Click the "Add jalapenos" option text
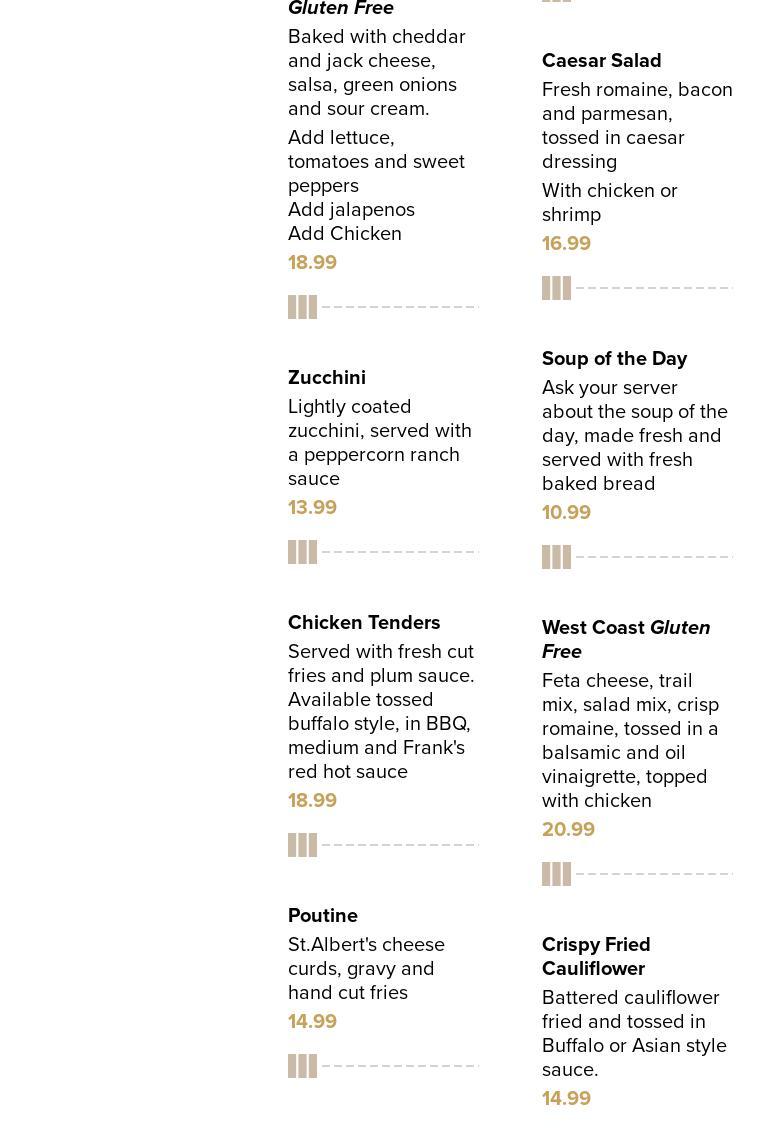Viewport: 770px width, 1128px height. (x=351, y=210)
